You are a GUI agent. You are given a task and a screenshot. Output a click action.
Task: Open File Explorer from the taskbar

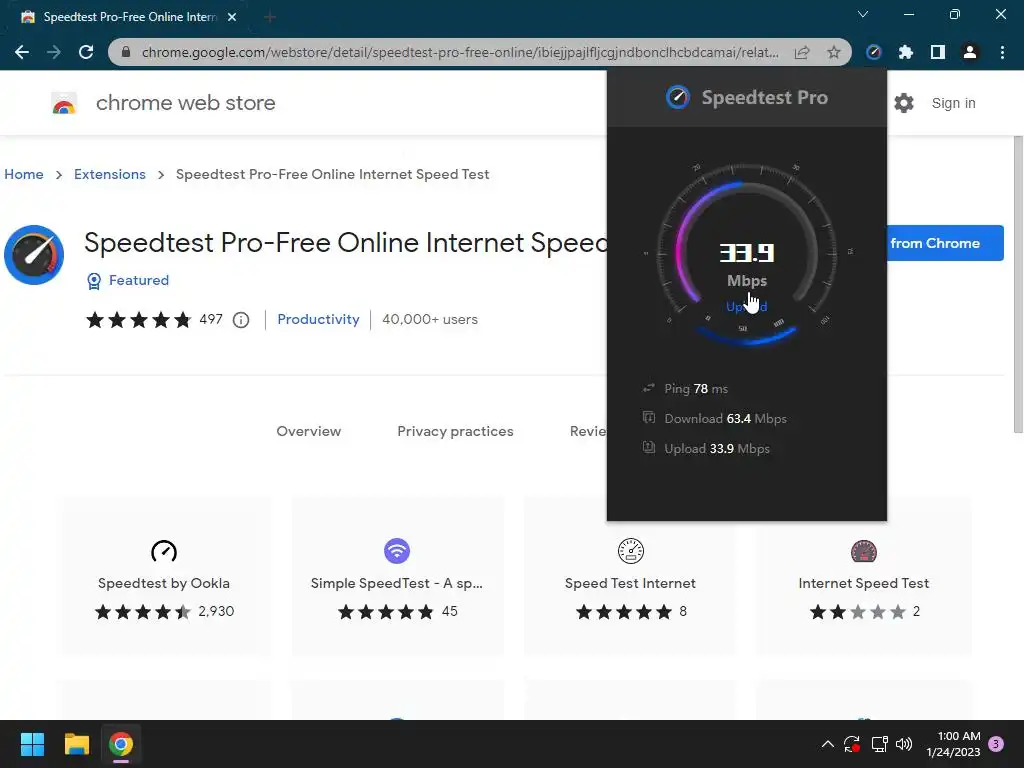coord(76,744)
